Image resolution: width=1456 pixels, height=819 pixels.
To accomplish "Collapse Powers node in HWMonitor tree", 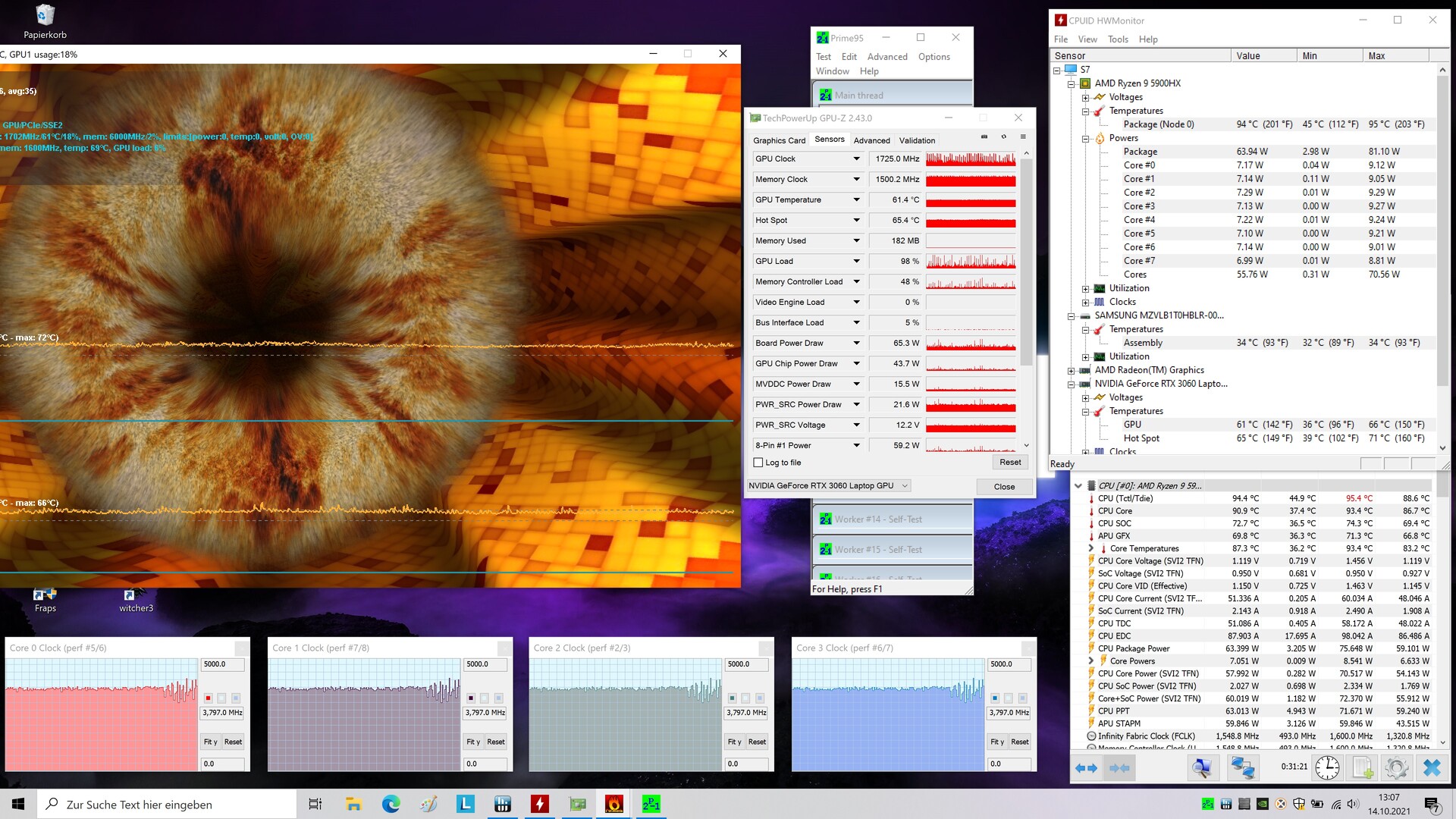I will [1086, 138].
